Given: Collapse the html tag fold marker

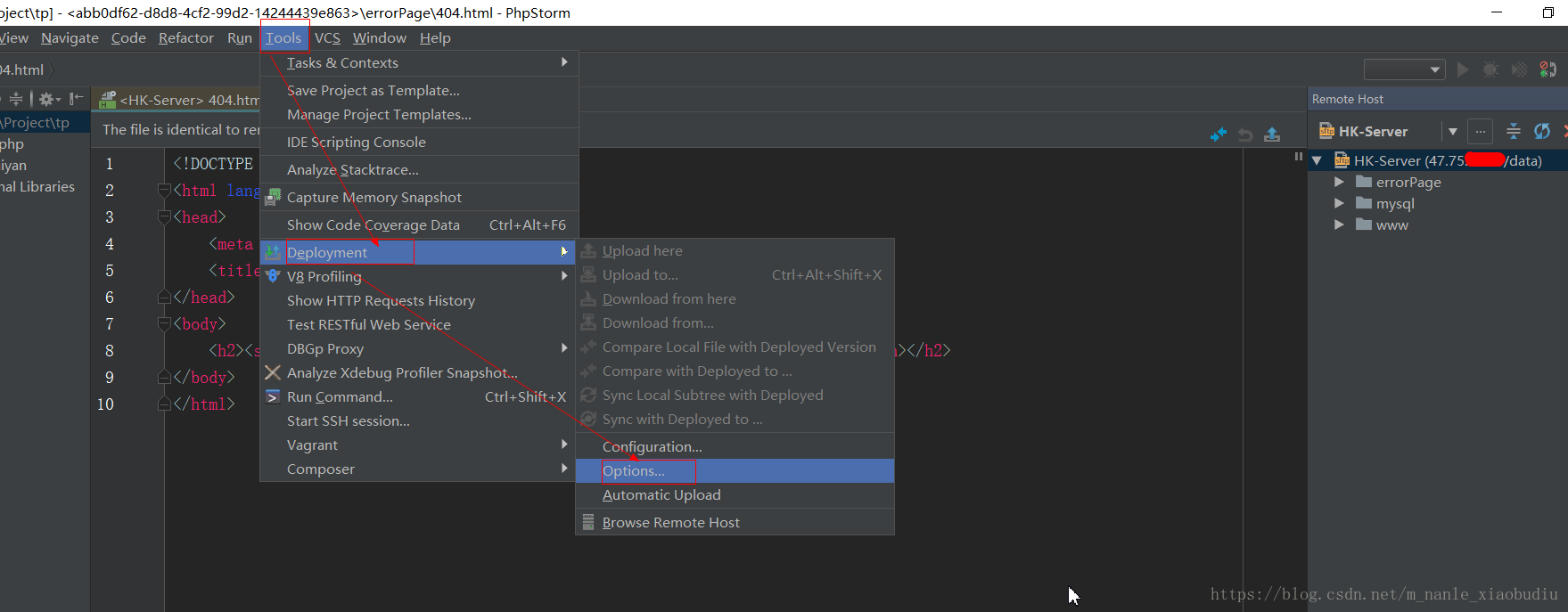Looking at the screenshot, I should [x=164, y=190].
